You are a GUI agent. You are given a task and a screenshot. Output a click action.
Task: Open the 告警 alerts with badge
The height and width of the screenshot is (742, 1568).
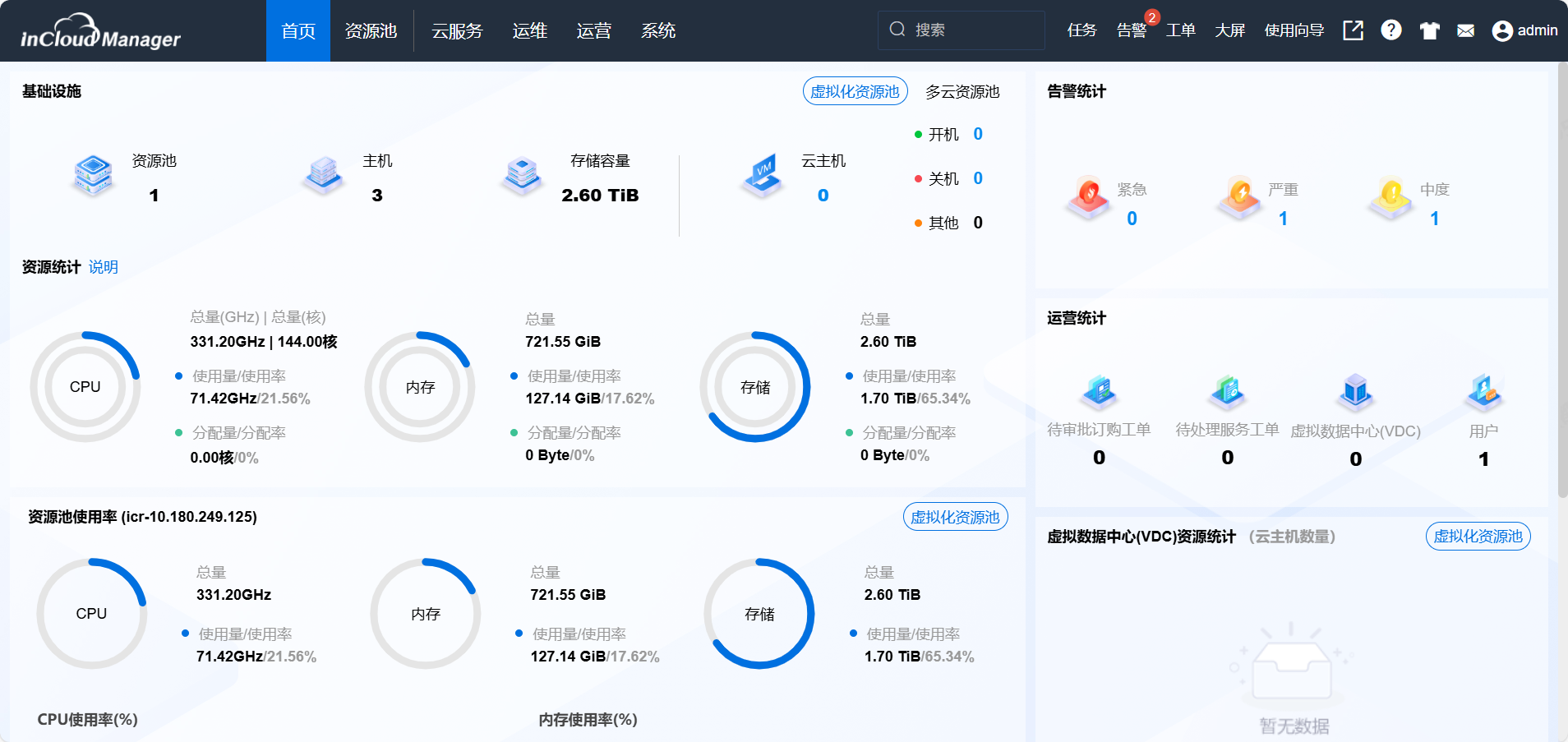click(1132, 30)
